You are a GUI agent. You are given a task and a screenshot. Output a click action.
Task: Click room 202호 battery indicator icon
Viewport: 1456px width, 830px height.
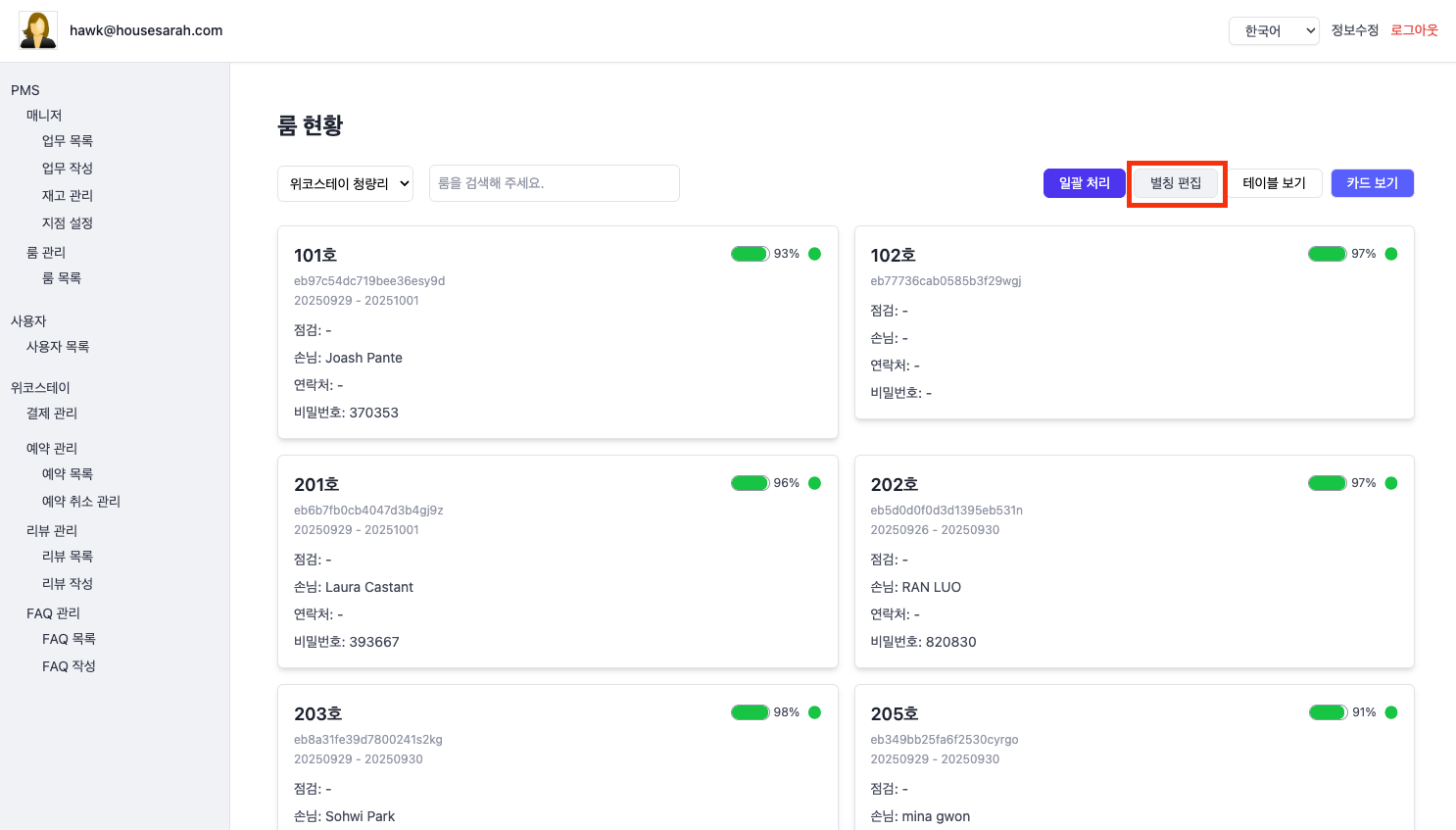(x=1327, y=483)
